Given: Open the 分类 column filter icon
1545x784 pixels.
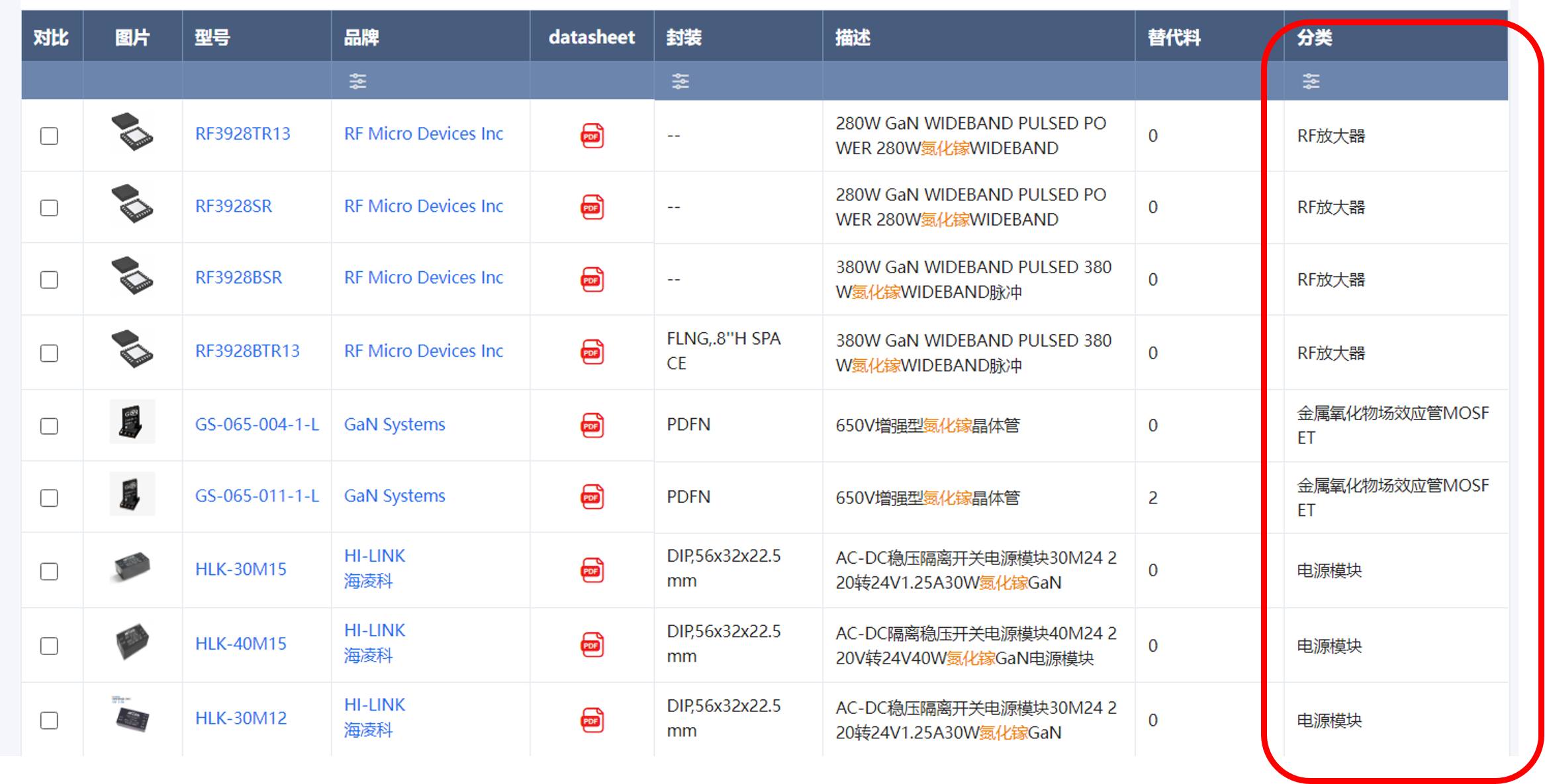Looking at the screenshot, I should [1311, 81].
